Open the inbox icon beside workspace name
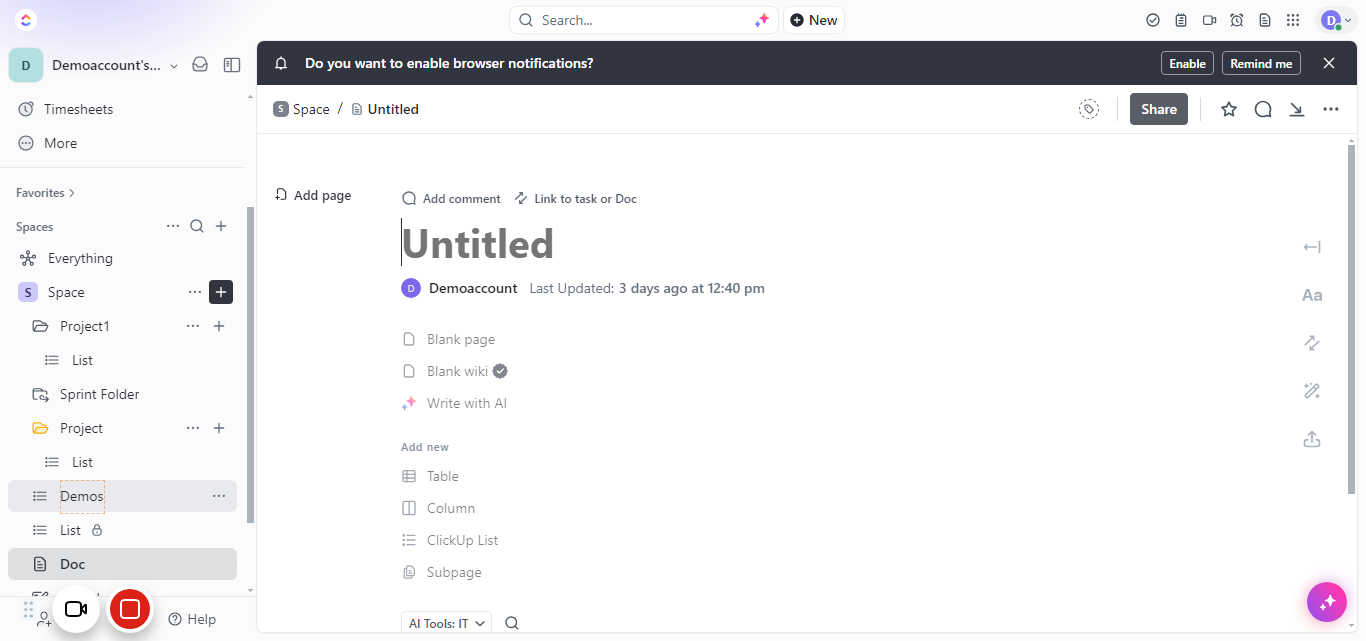 point(200,65)
